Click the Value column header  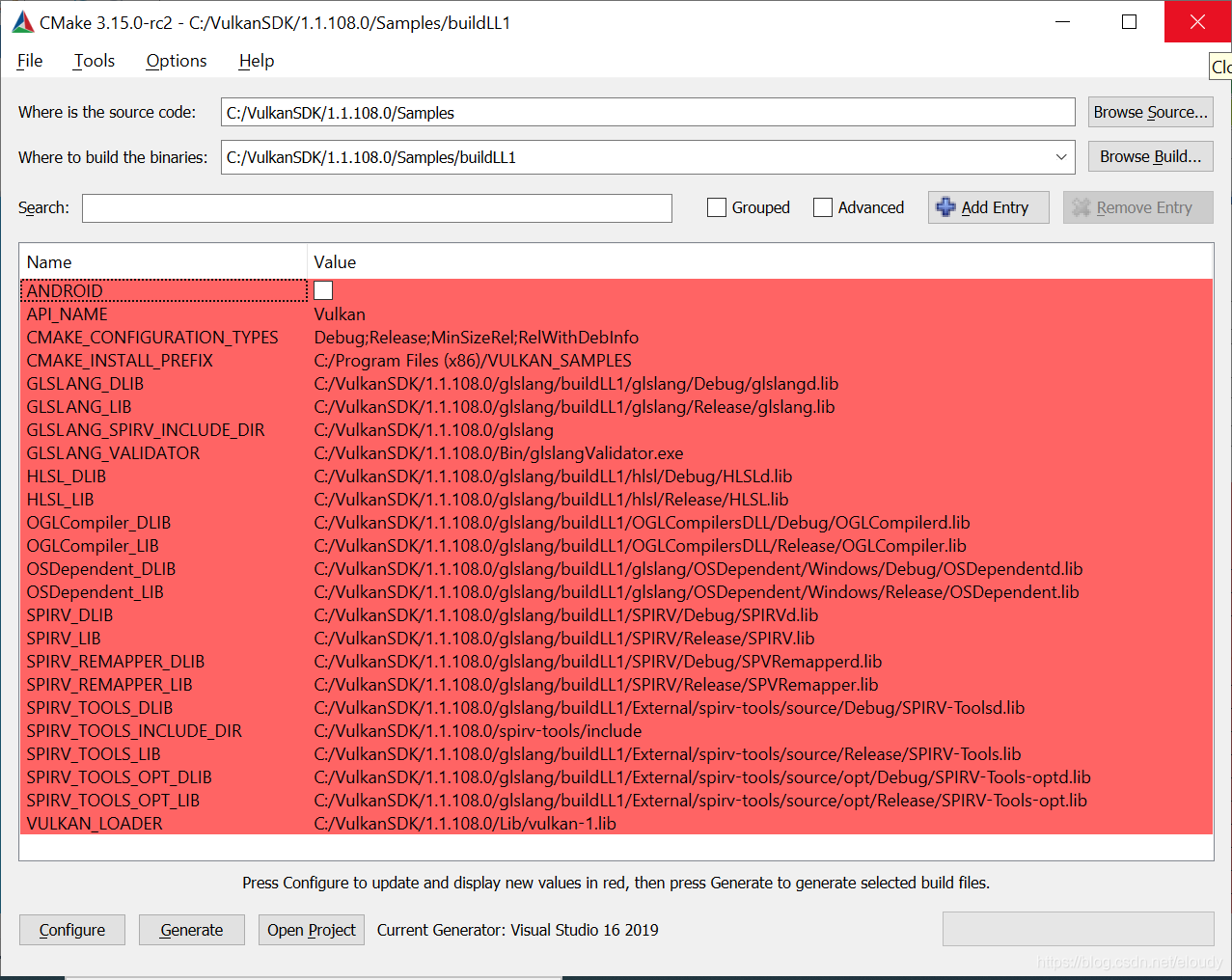[x=760, y=262]
